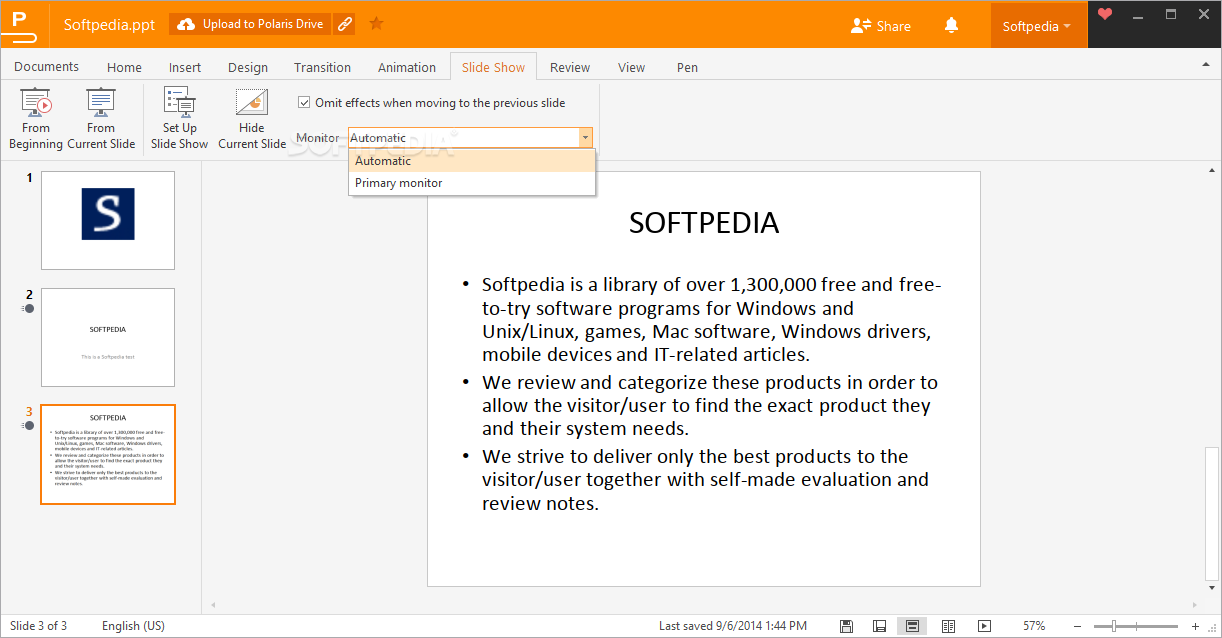Collapse the ribbon with the arrow
Screen dimensions: 1222x638
(1205, 64)
